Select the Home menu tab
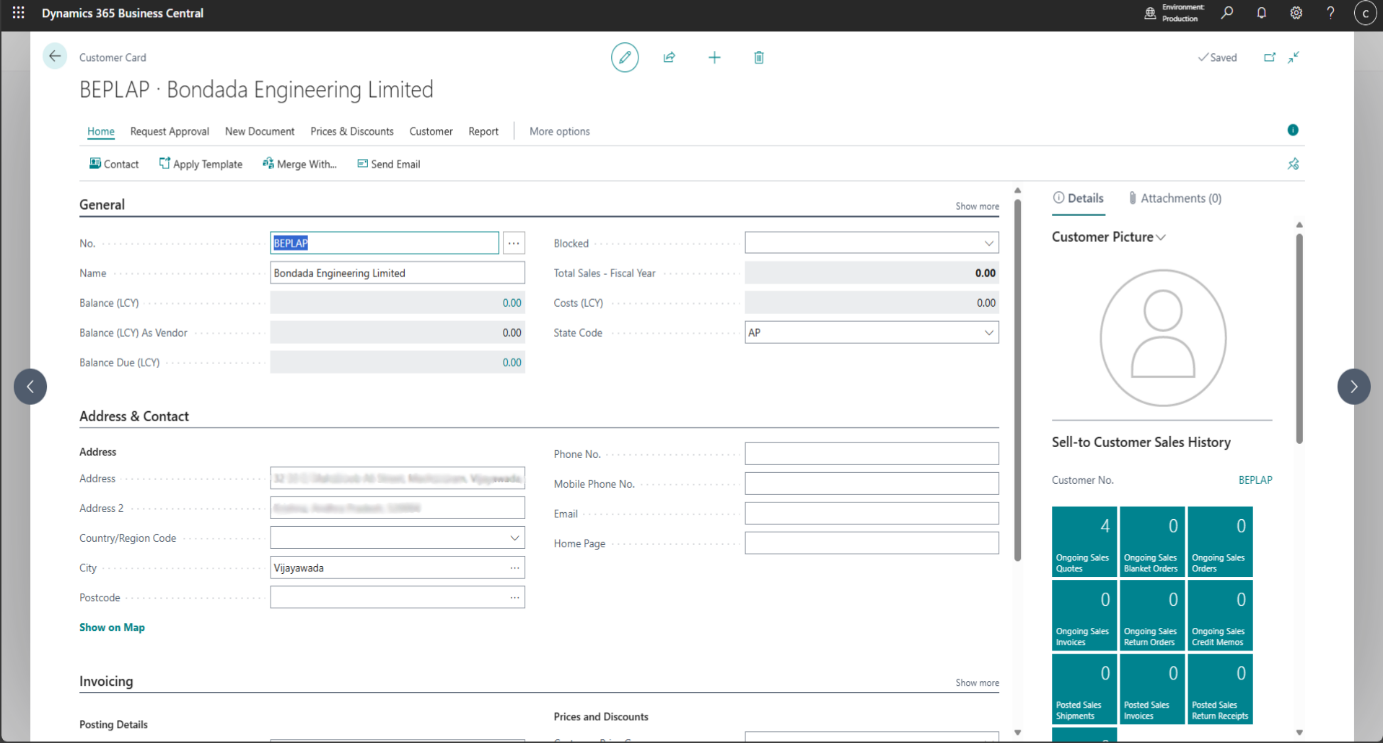The image size is (1383, 743). coord(101,131)
